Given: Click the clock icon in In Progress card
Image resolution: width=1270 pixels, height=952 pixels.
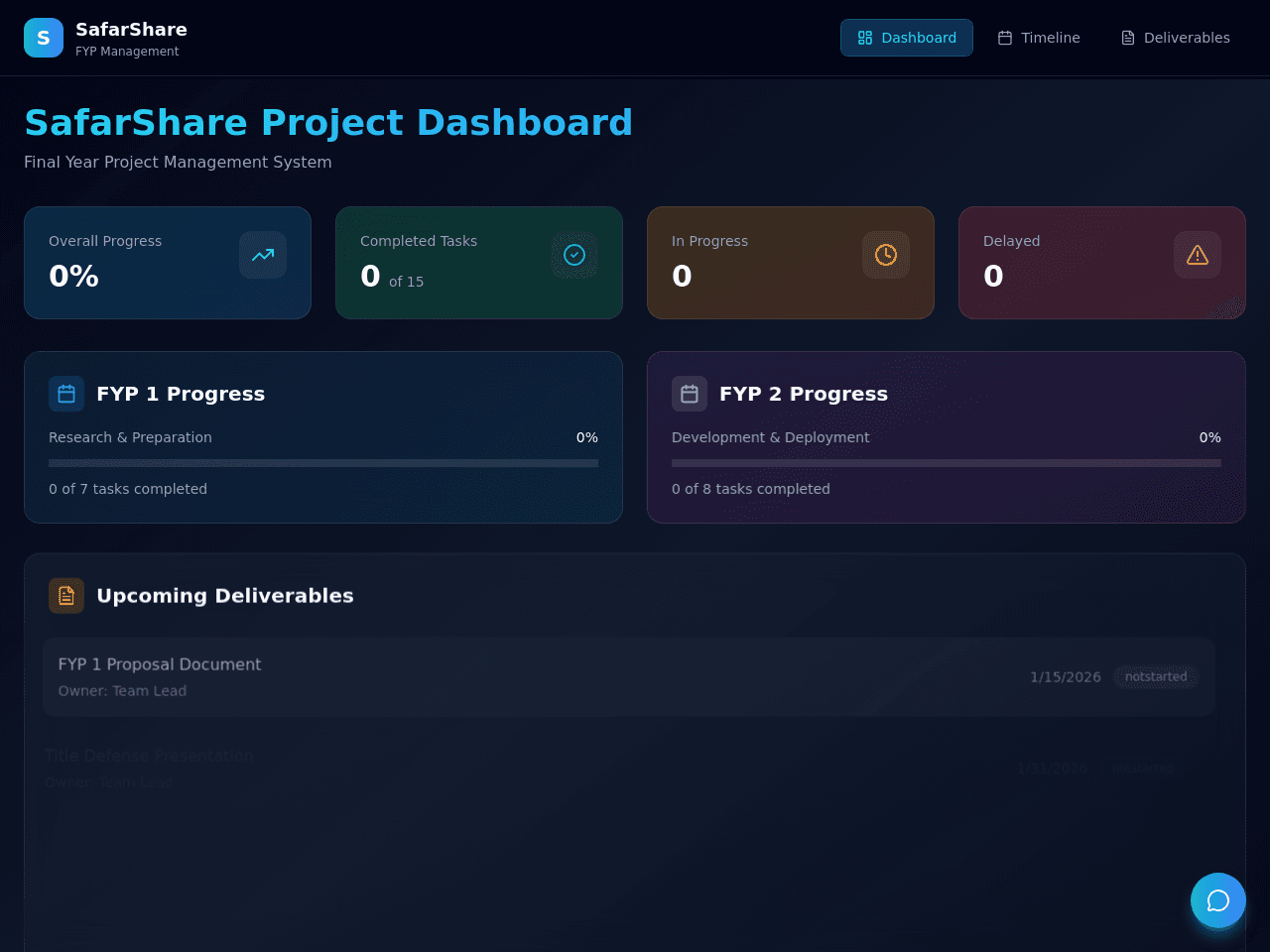Looking at the screenshot, I should [886, 255].
